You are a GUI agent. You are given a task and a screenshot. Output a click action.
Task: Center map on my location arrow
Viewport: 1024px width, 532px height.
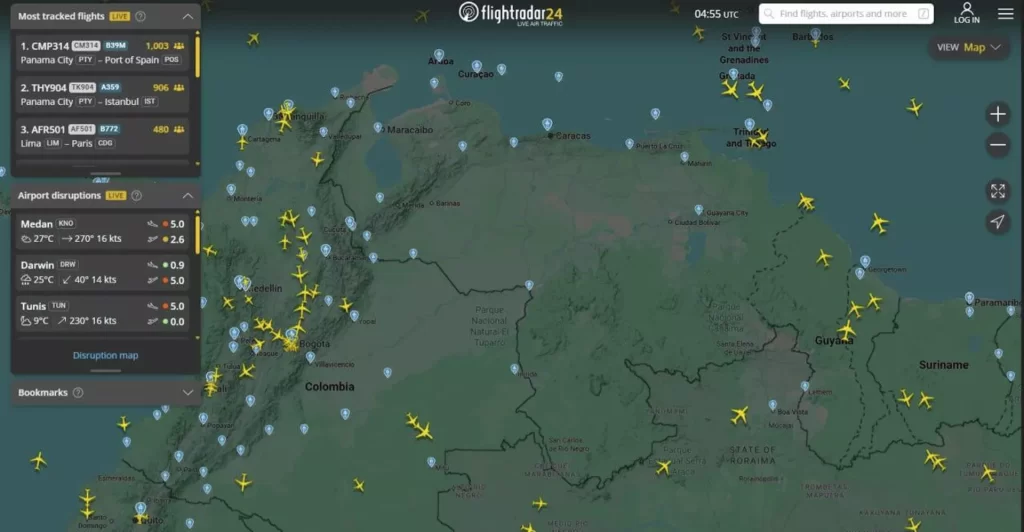click(997, 222)
